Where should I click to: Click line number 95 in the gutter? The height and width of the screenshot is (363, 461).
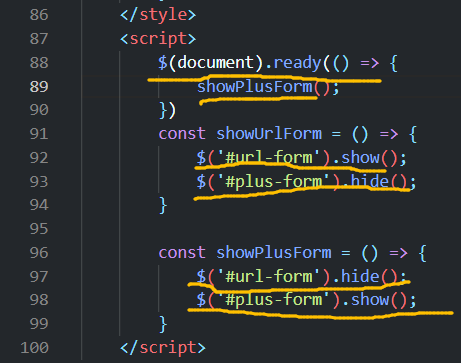39,229
